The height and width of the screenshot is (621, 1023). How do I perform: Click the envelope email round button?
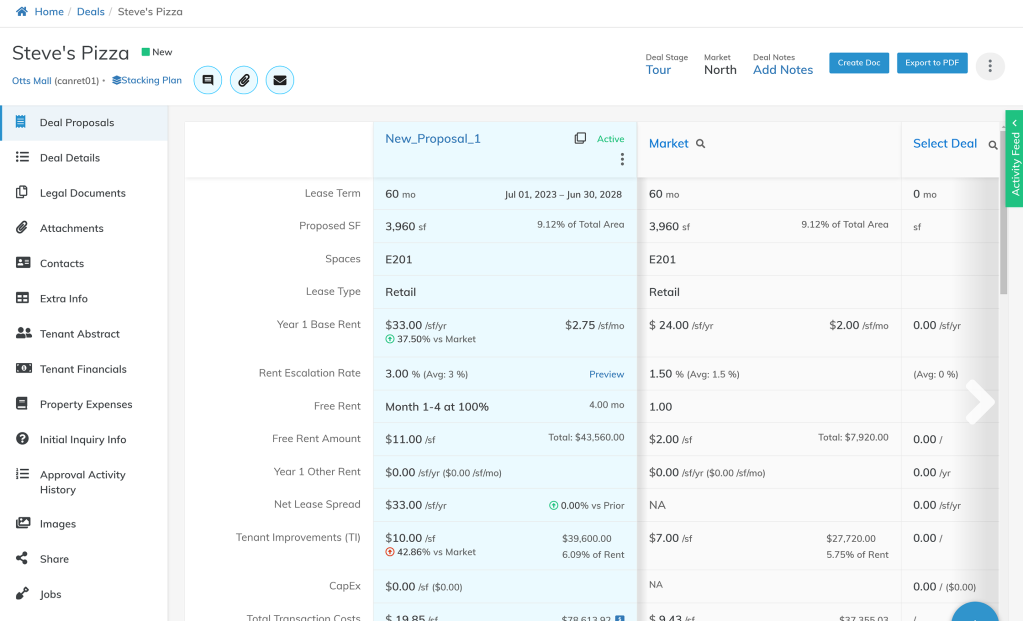pos(280,80)
